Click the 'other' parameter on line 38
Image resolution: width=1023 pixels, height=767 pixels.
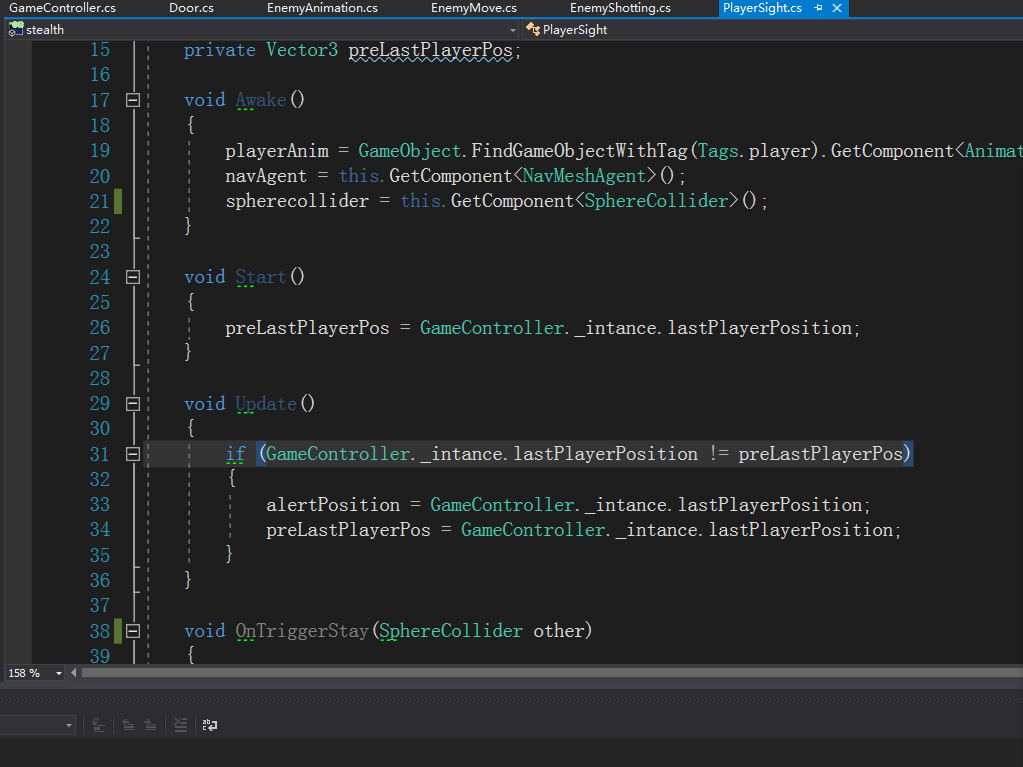point(558,631)
